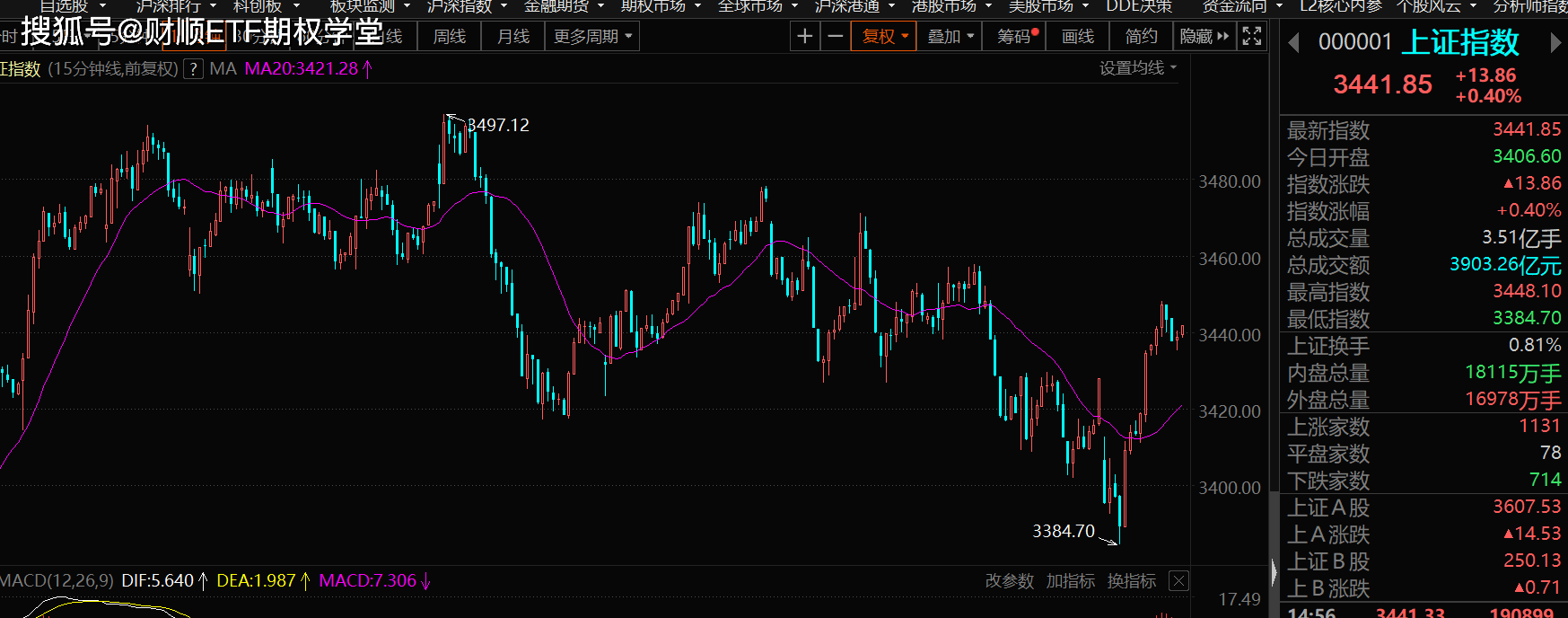Screen dimensions: 1568x618
Task: Open the 港股市场 menu
Action: (x=951, y=6)
